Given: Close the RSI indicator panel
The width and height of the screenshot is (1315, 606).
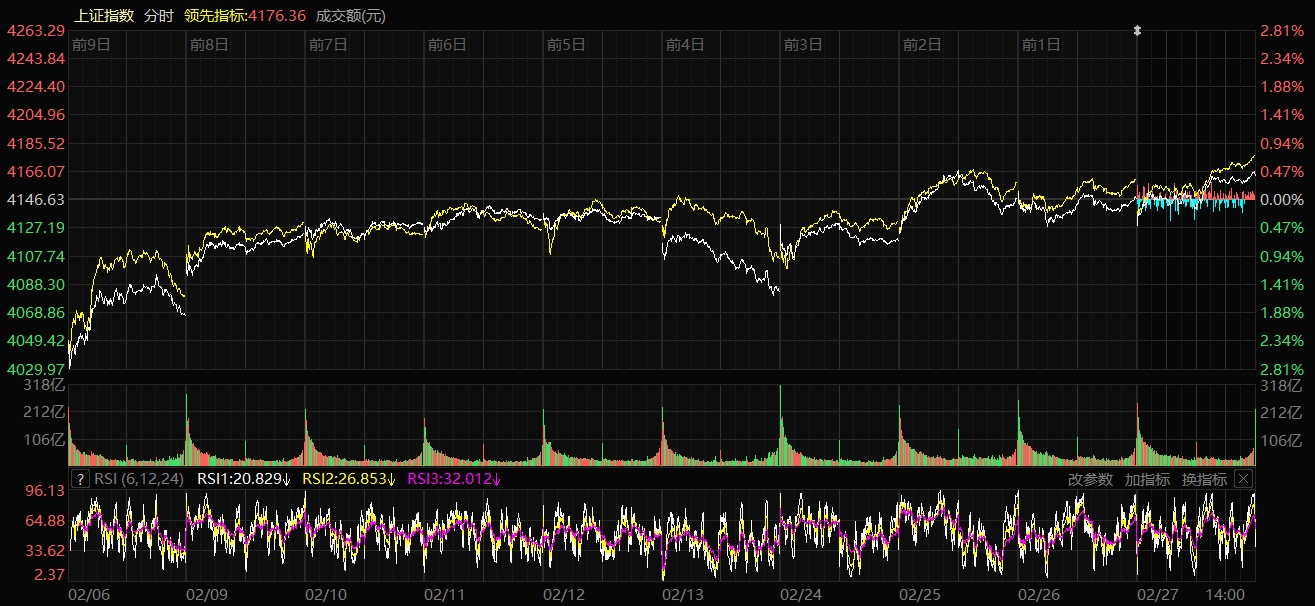Looking at the screenshot, I should coord(1243,479).
